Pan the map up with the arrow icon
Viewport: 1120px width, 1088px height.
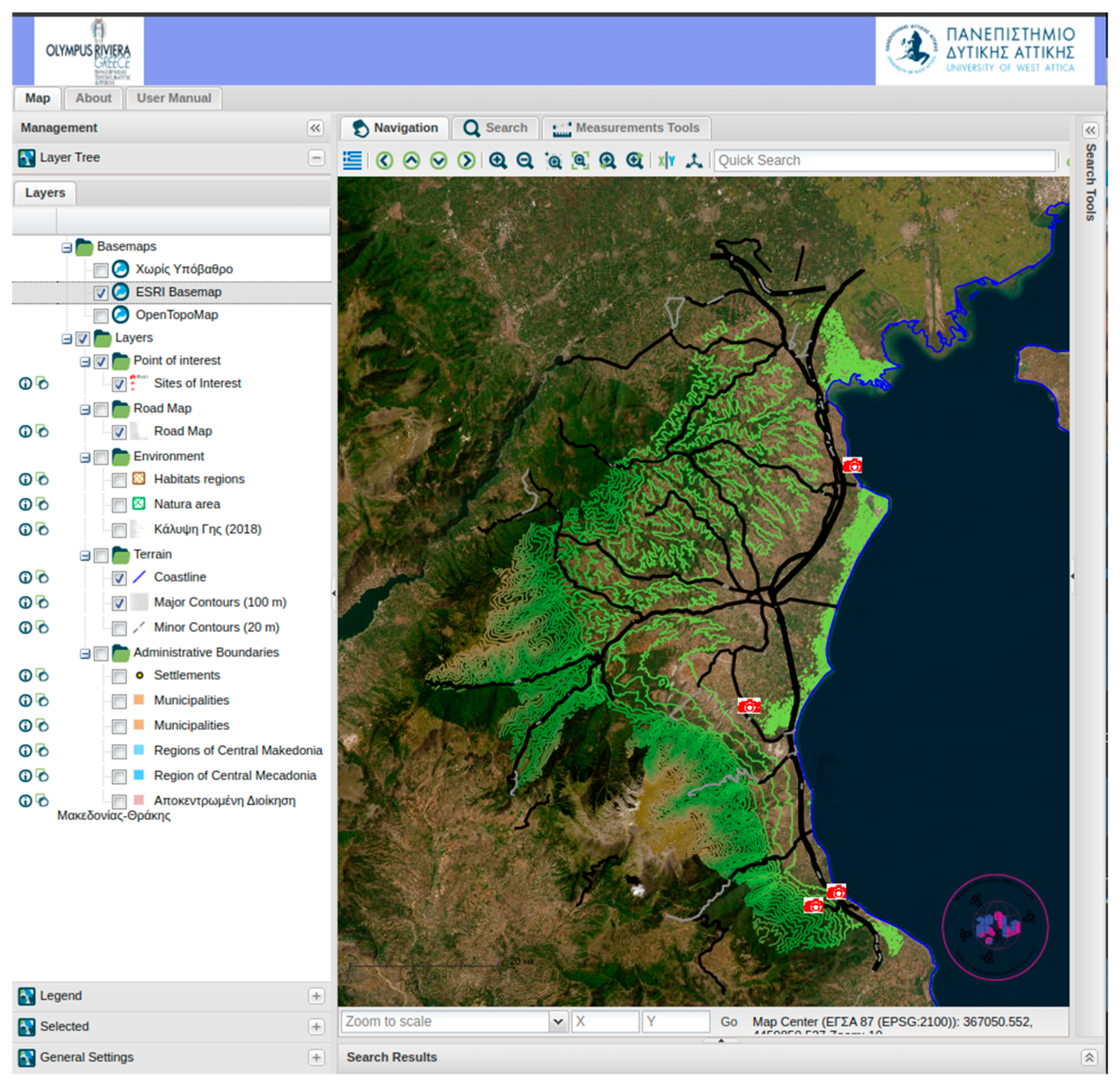click(411, 161)
